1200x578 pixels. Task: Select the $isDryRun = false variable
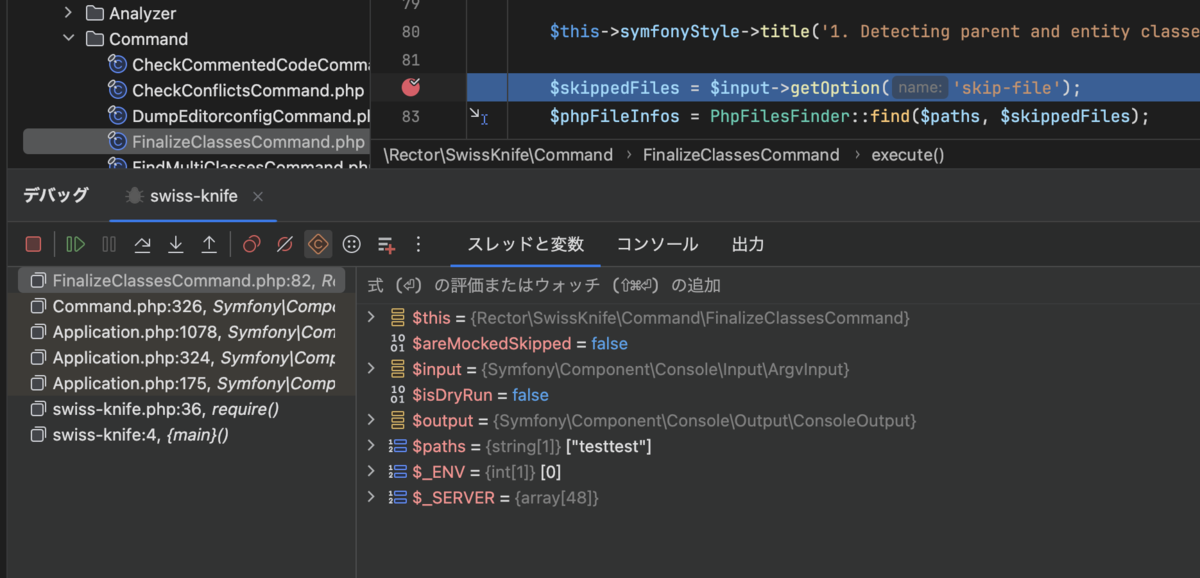click(x=481, y=395)
